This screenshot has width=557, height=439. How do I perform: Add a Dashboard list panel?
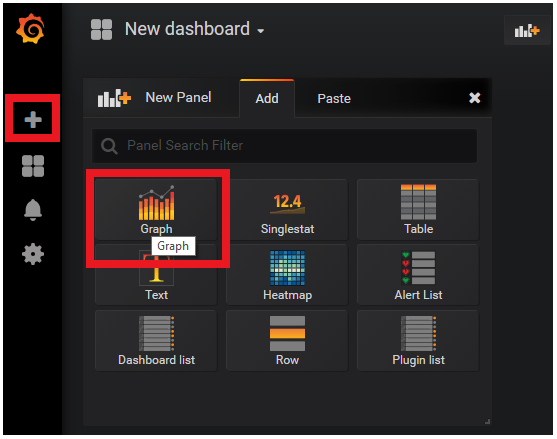pyautogui.click(x=156, y=341)
